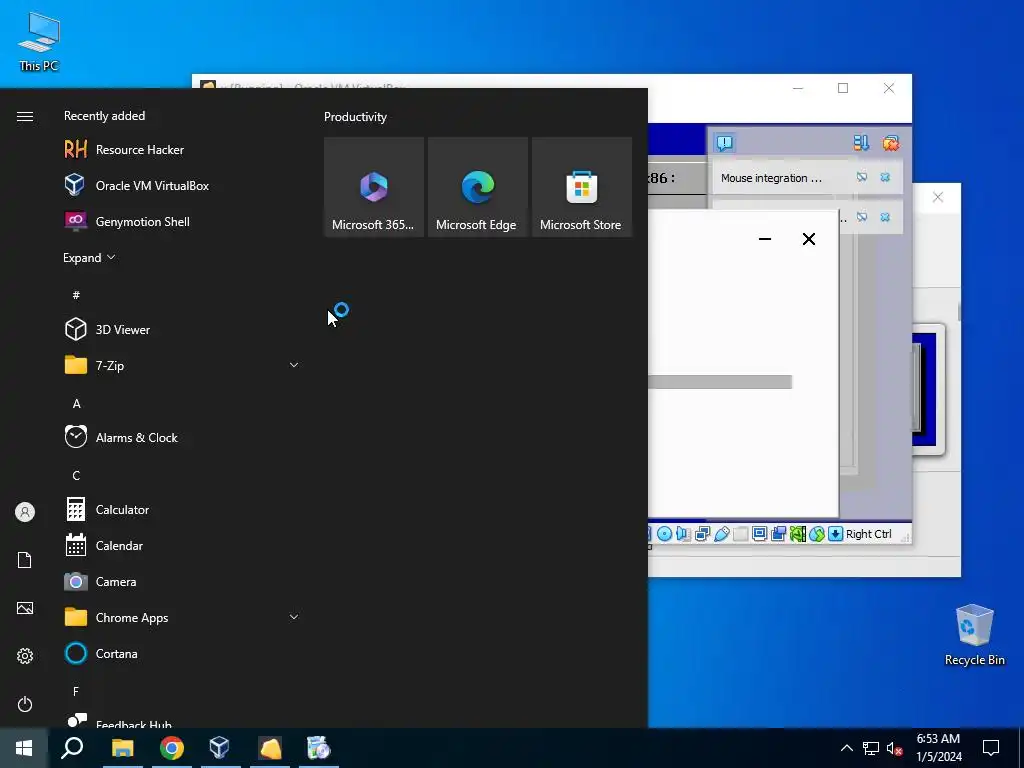The height and width of the screenshot is (768, 1024).
Task: Toggle notification sort order in VirtualBox panel
Action: [x=861, y=142]
